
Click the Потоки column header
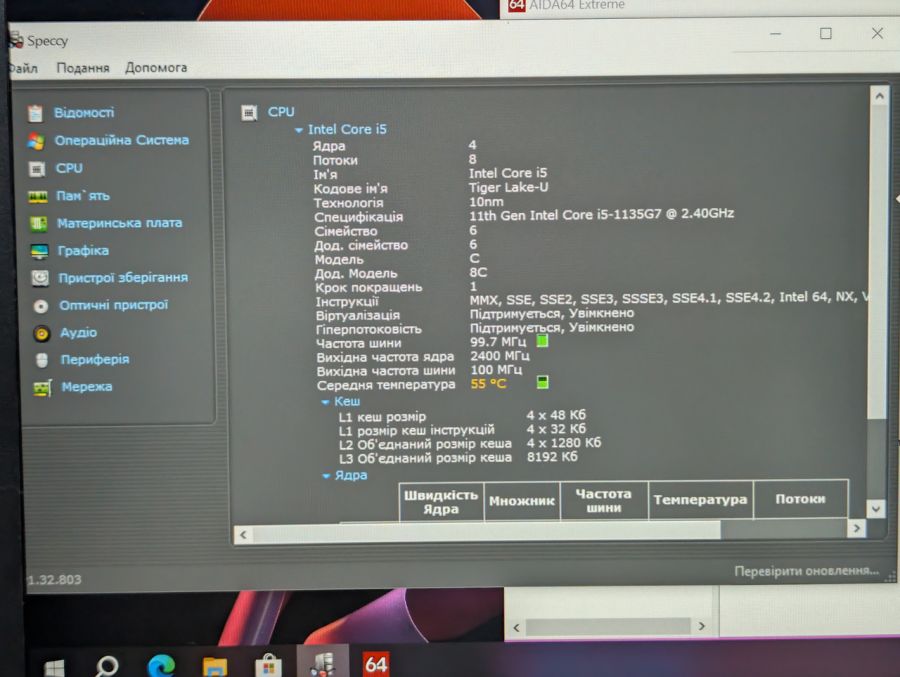800,499
